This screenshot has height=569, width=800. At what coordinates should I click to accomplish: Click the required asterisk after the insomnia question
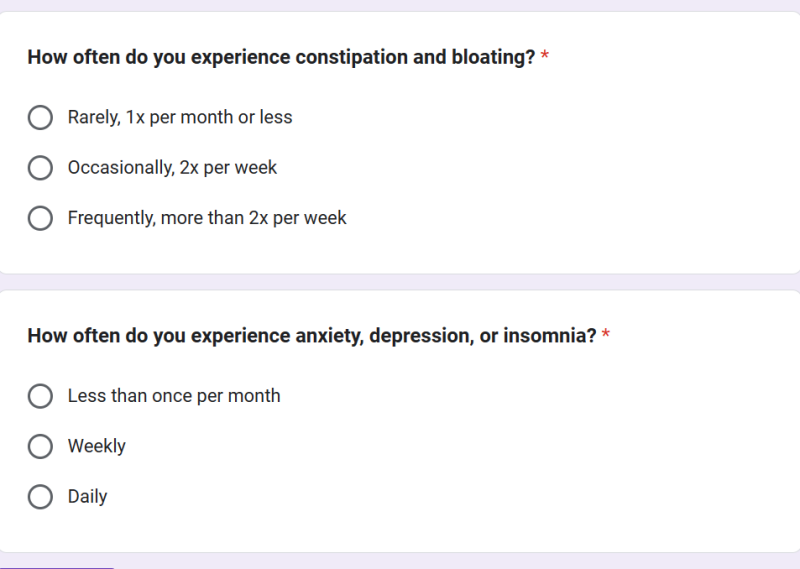tap(606, 336)
